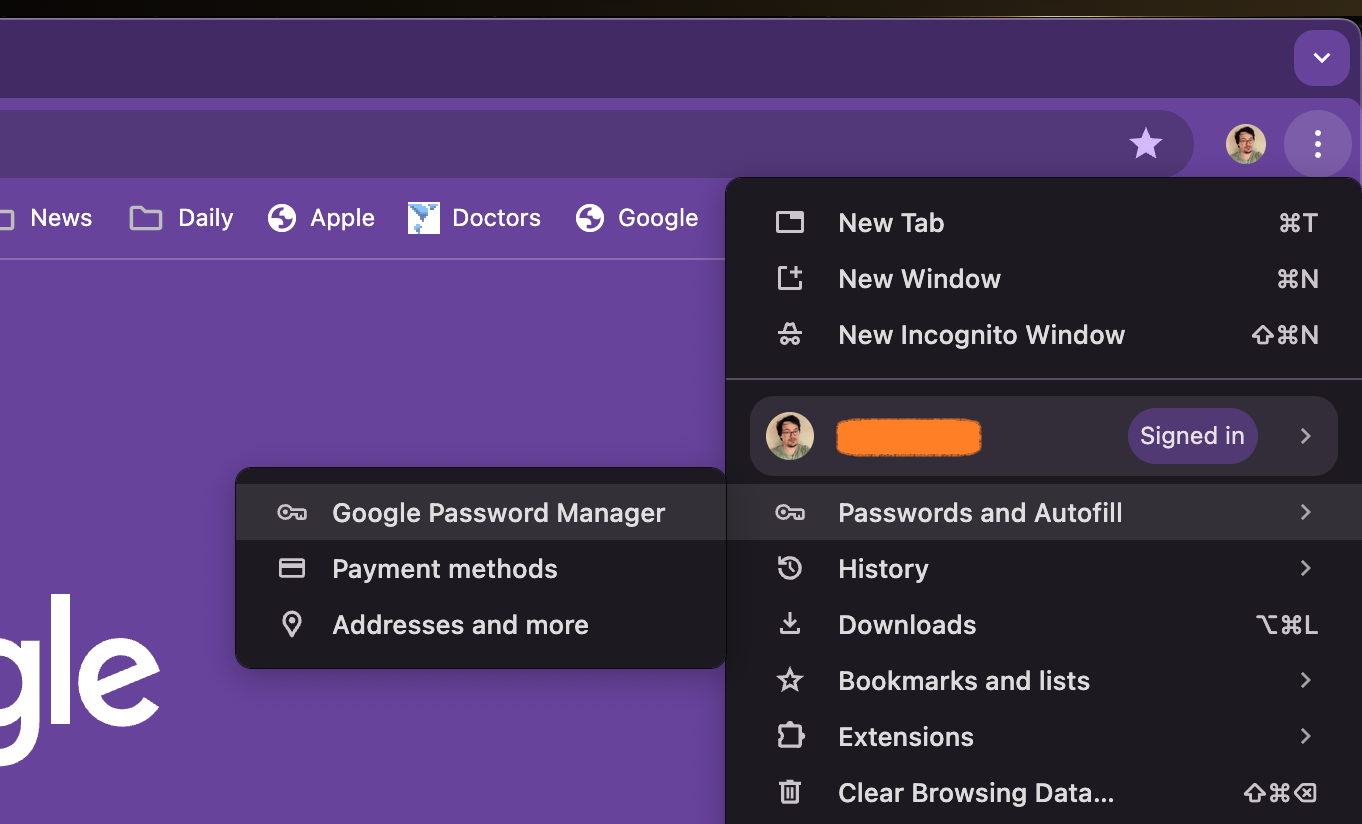Viewport: 1362px width, 824px height.
Task: Open the profile avatar in the toolbar
Action: 1246,144
